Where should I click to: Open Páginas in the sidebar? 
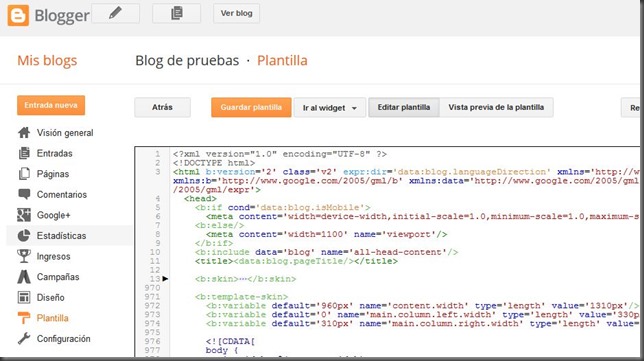[x=53, y=174]
